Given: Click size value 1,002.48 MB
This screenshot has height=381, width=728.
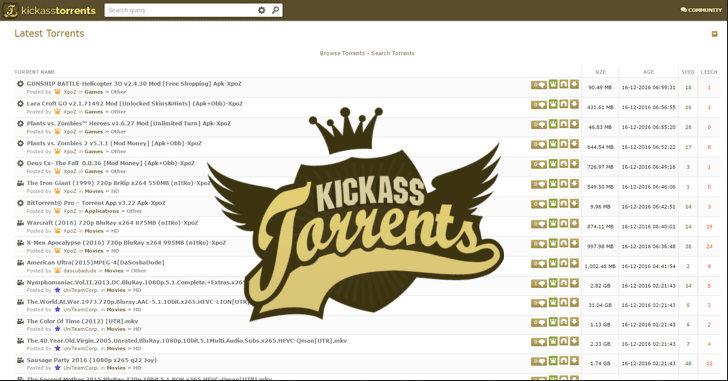Looking at the screenshot, I should 600,266.
